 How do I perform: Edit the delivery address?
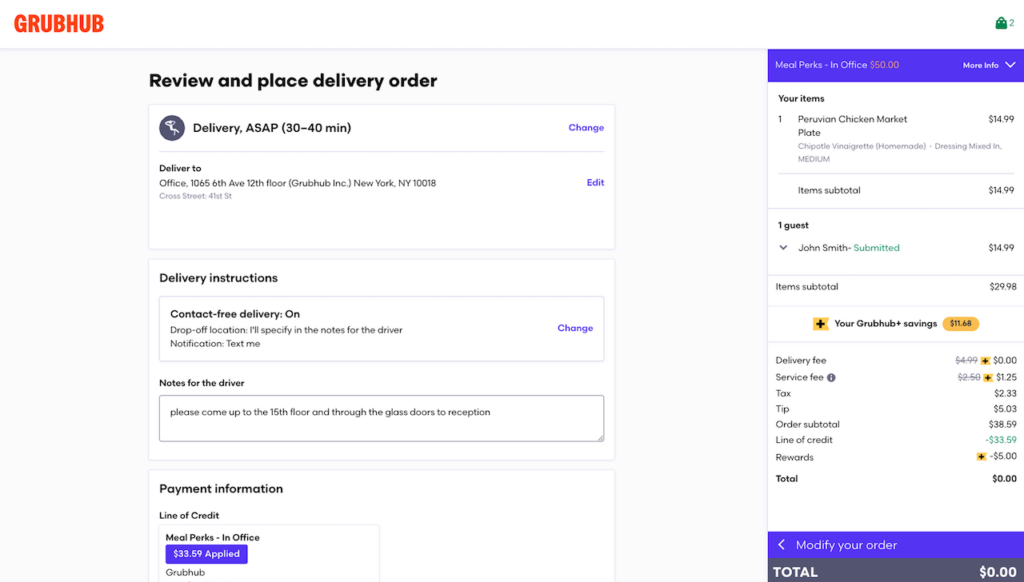pyautogui.click(x=595, y=183)
